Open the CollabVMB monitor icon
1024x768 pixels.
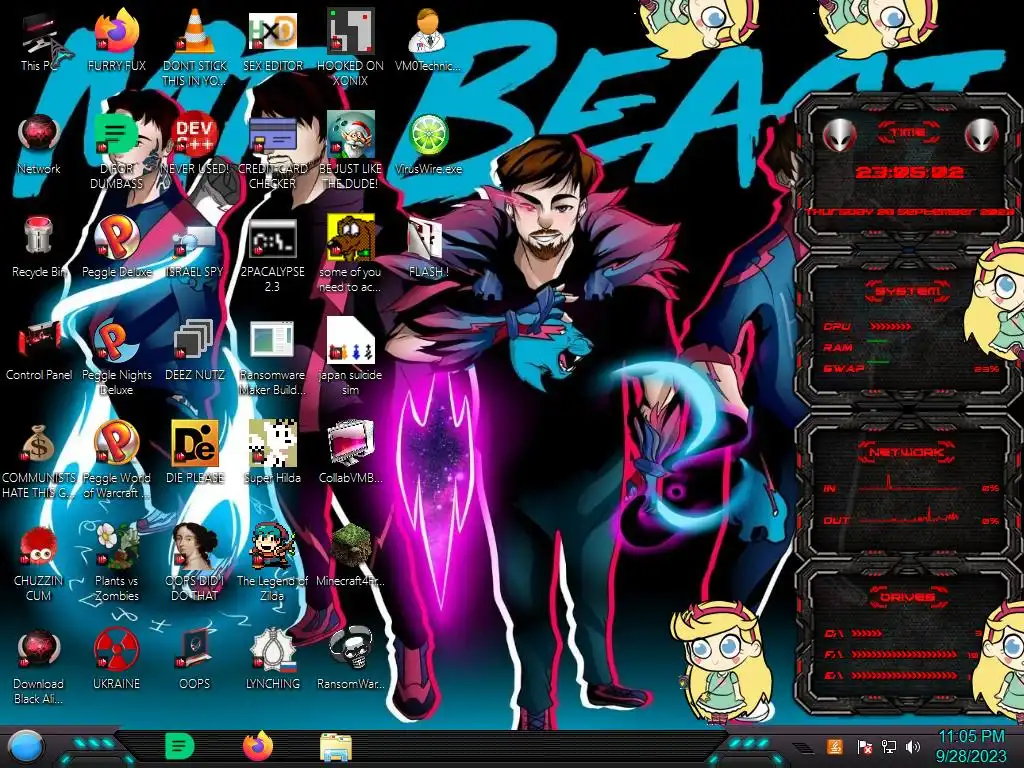pos(350,452)
